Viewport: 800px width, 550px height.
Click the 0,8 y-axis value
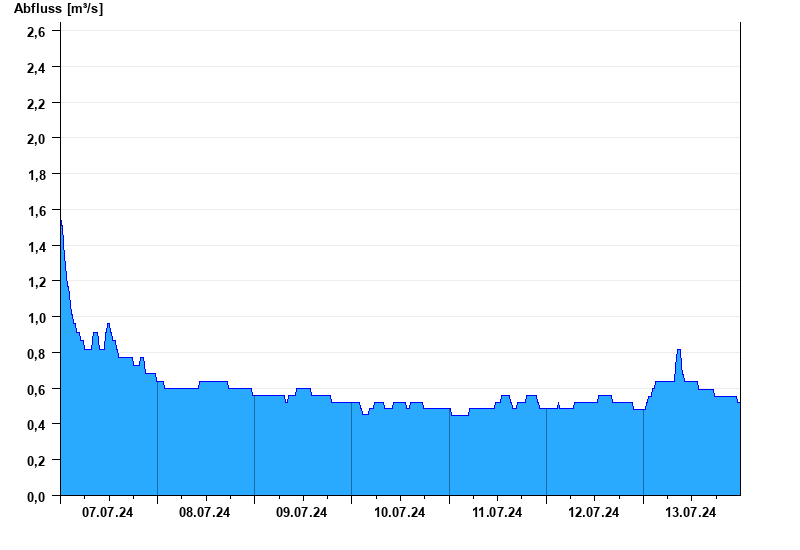pyautogui.click(x=36, y=354)
